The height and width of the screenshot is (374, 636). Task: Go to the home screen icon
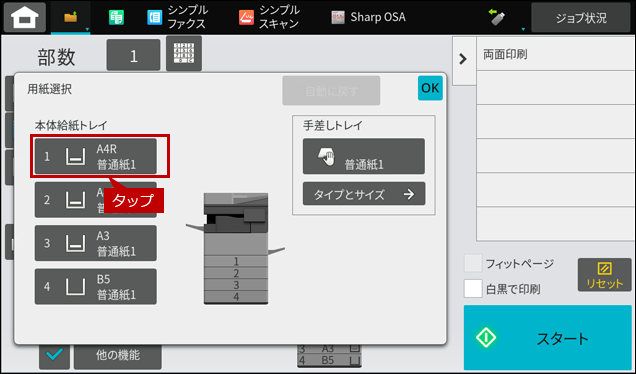coord(25,17)
